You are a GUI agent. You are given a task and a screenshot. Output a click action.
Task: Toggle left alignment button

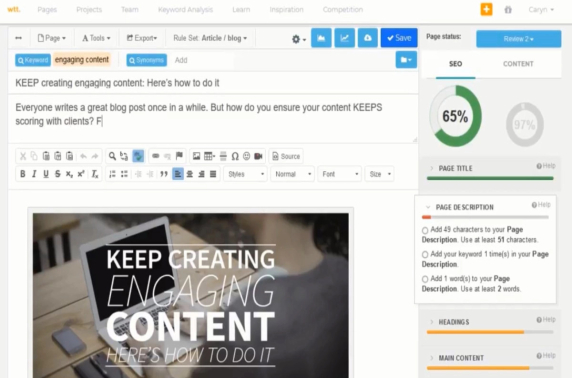click(178, 174)
